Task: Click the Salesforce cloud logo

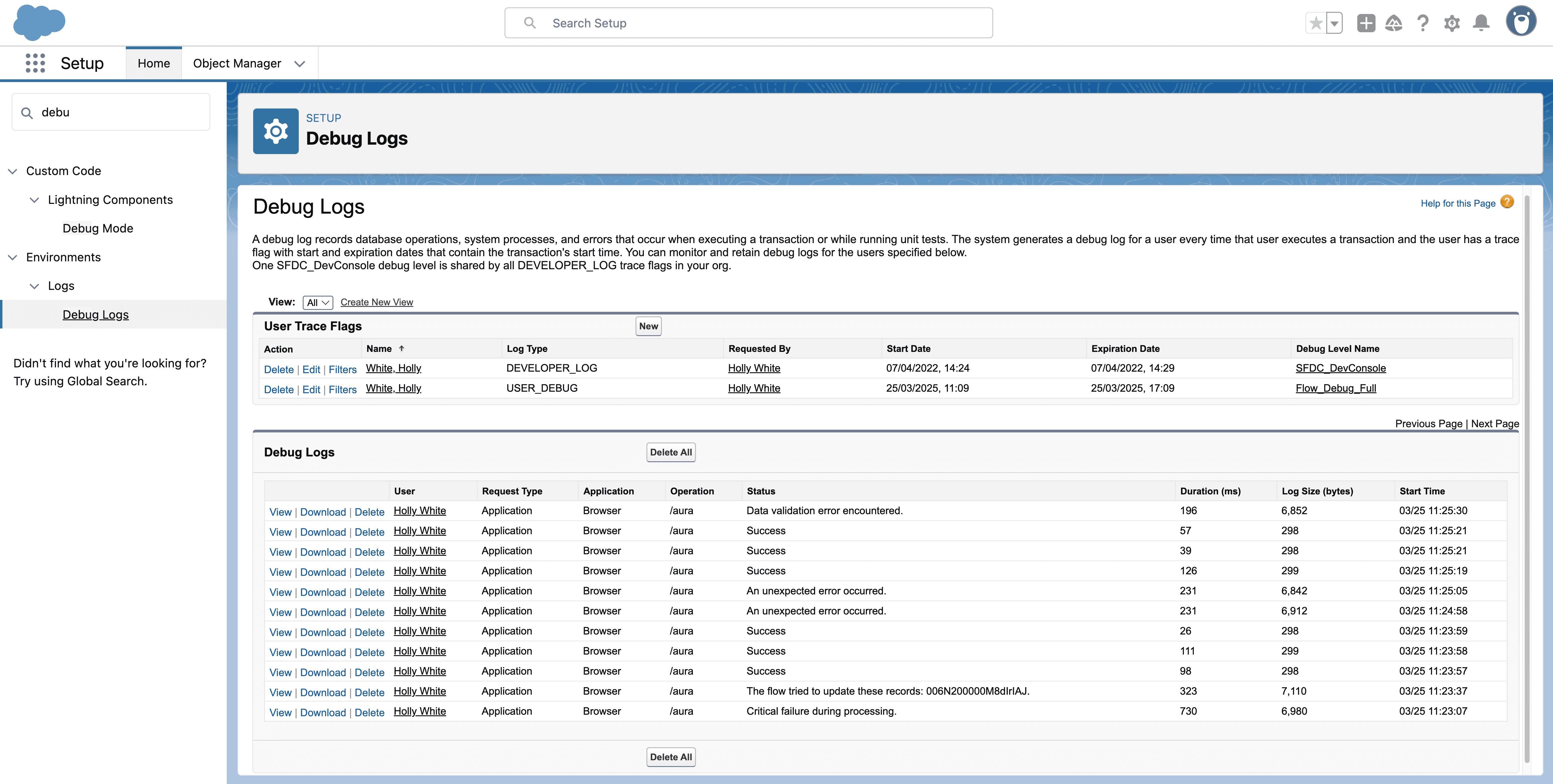Action: [39, 22]
